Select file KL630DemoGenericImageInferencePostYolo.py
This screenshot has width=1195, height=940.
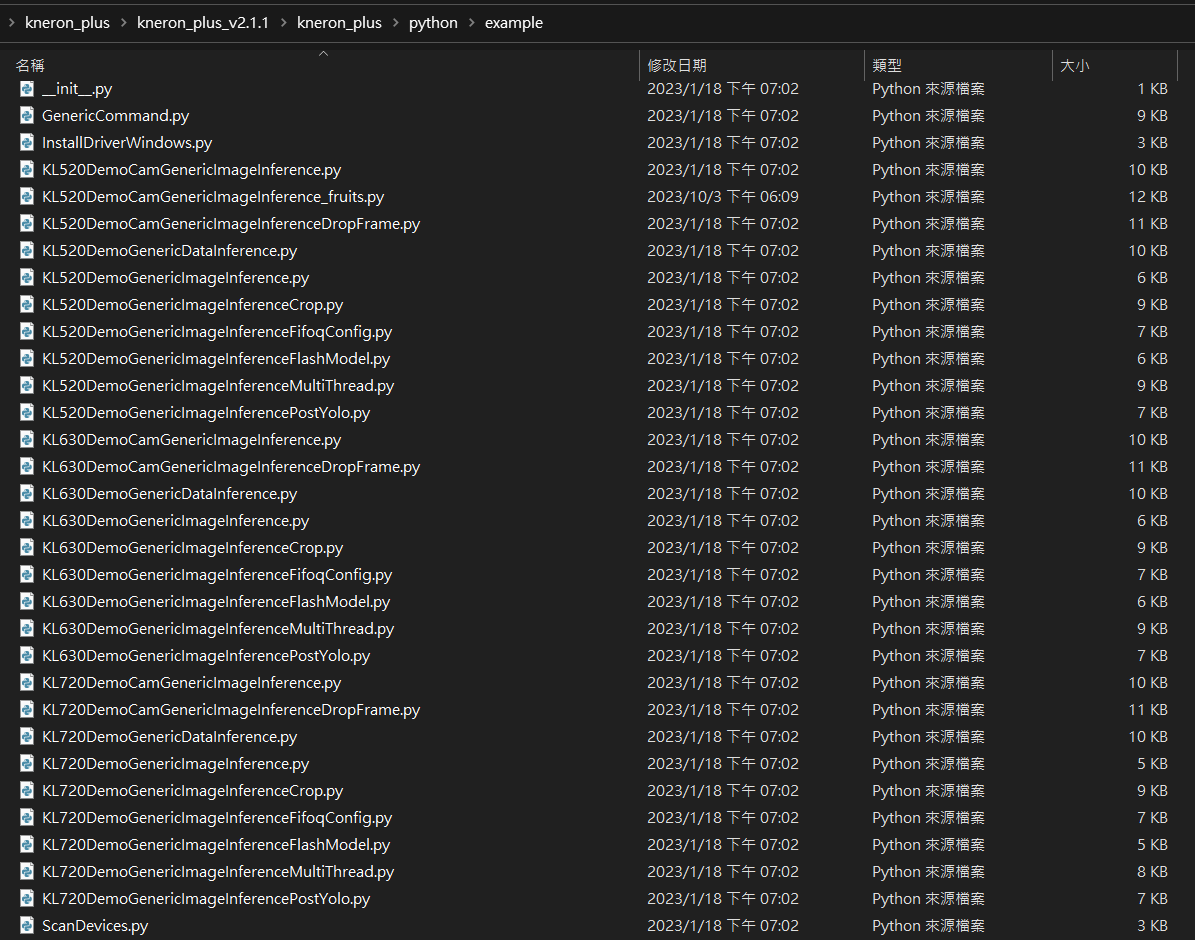click(x=206, y=656)
